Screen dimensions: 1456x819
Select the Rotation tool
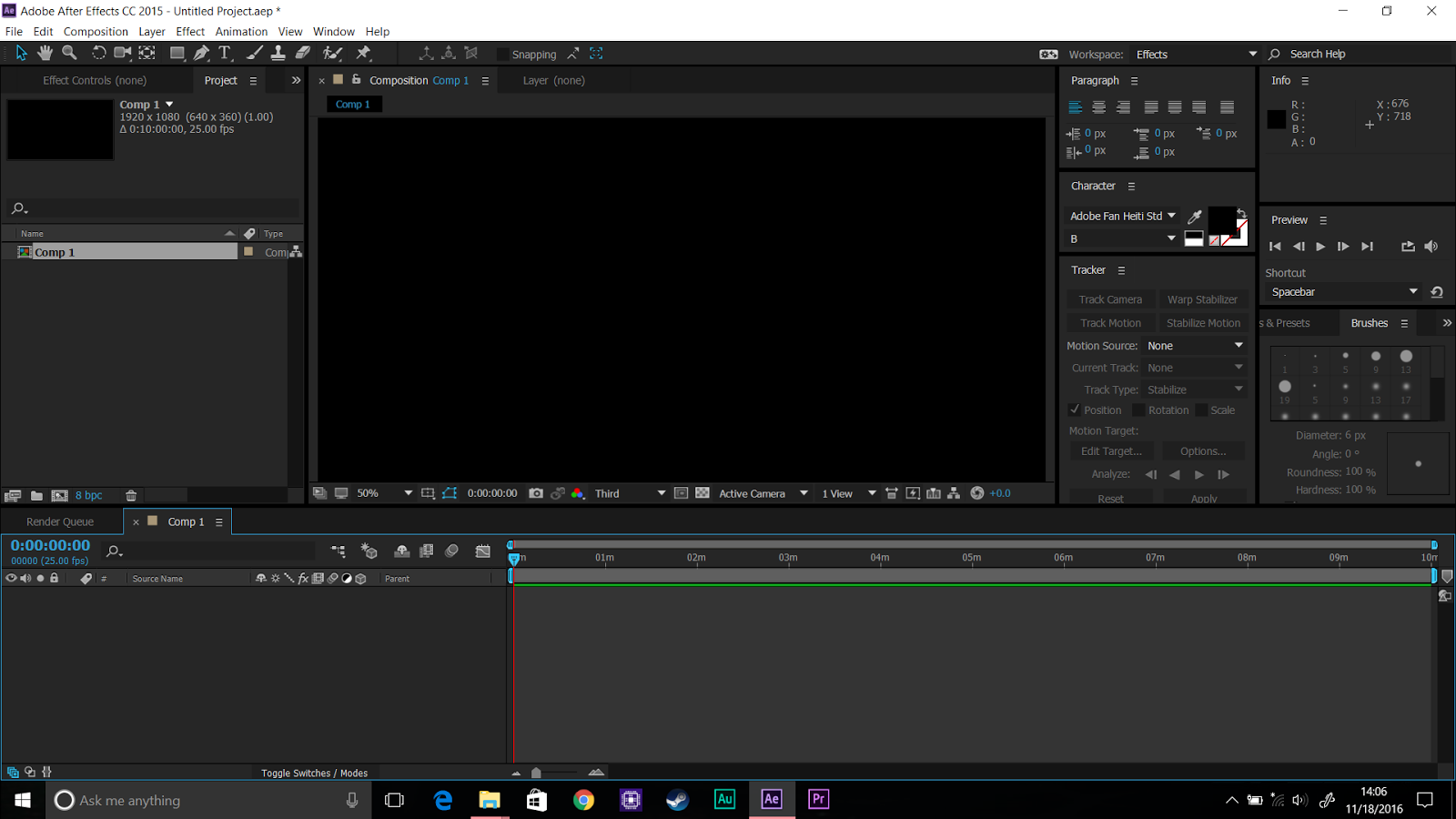[98, 54]
